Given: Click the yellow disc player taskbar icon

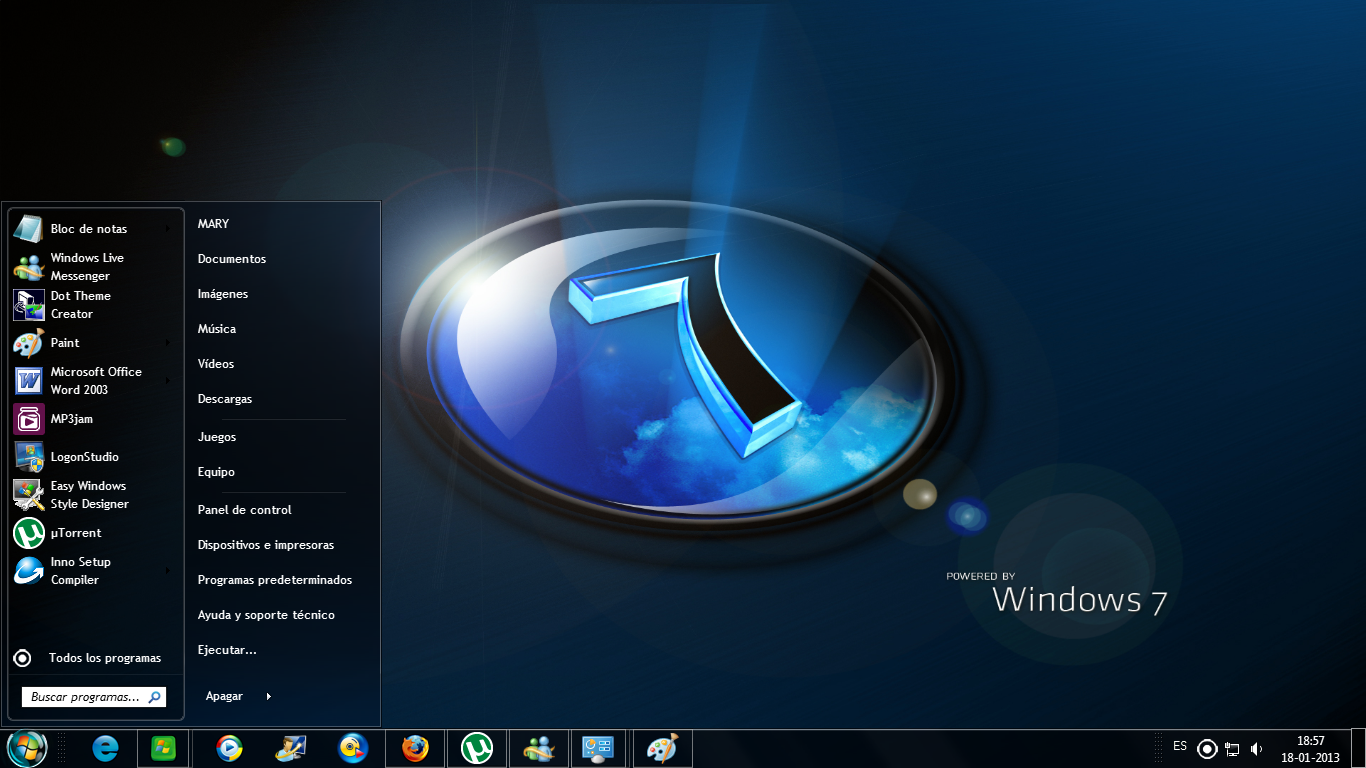Looking at the screenshot, I should (353, 748).
